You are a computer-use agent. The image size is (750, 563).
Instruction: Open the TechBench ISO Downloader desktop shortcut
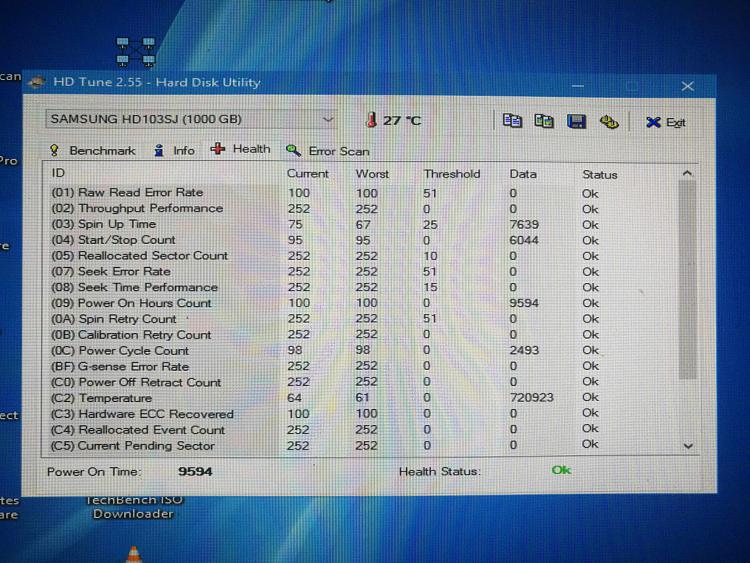click(x=133, y=508)
